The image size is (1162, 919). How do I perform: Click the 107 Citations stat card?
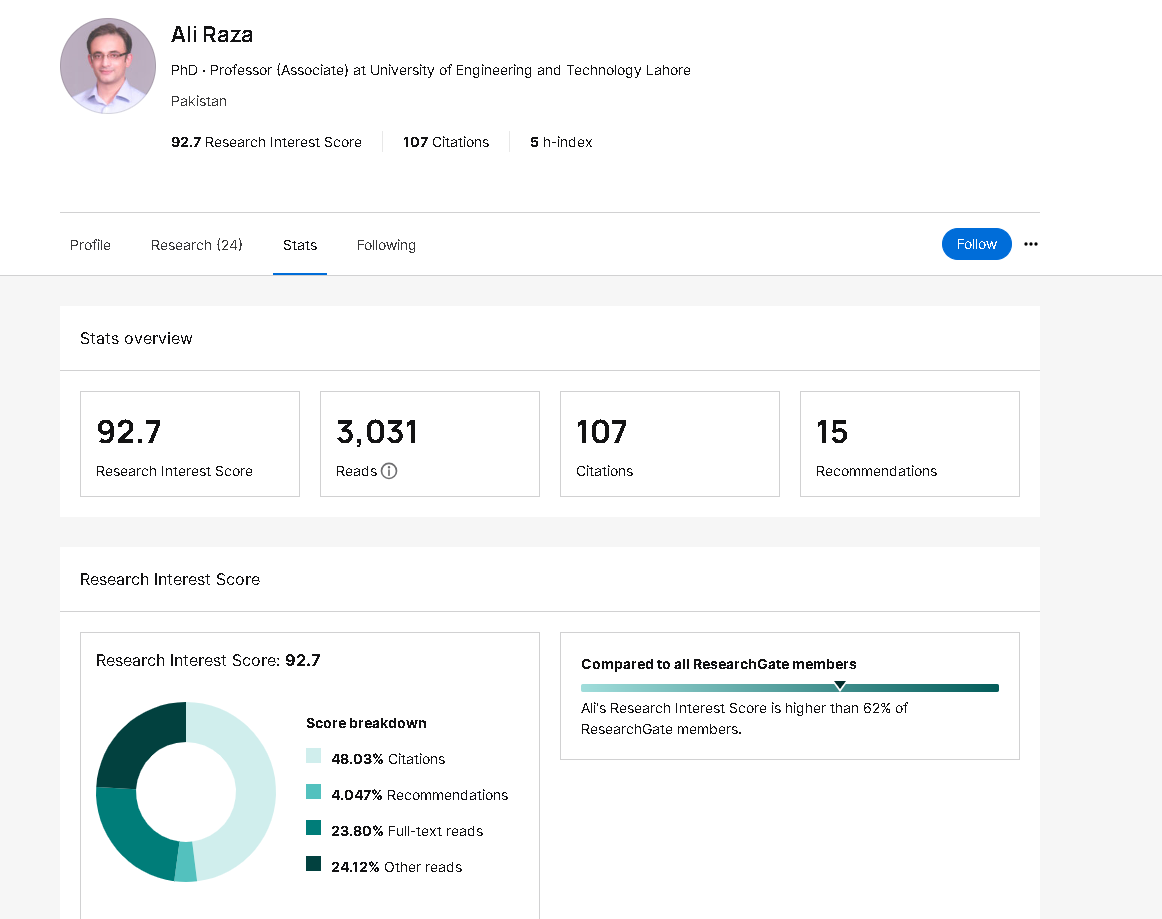670,444
